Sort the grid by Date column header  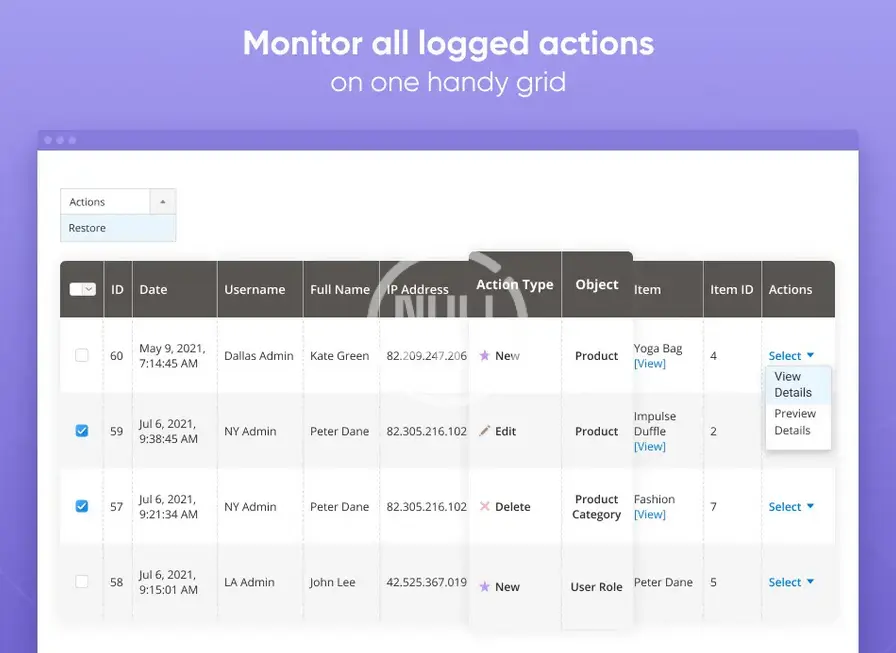tap(153, 290)
